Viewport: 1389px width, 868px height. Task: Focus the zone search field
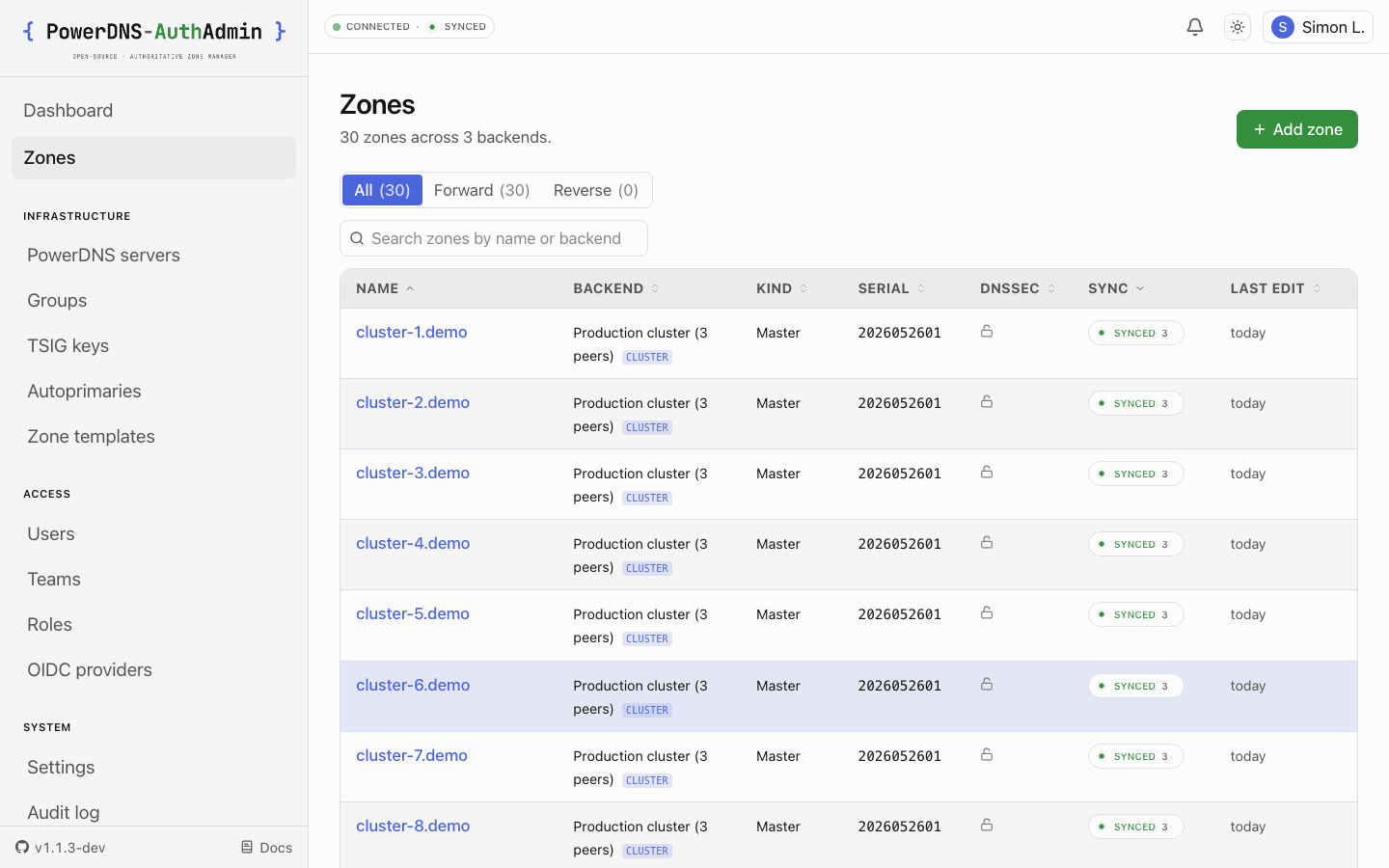[494, 238]
